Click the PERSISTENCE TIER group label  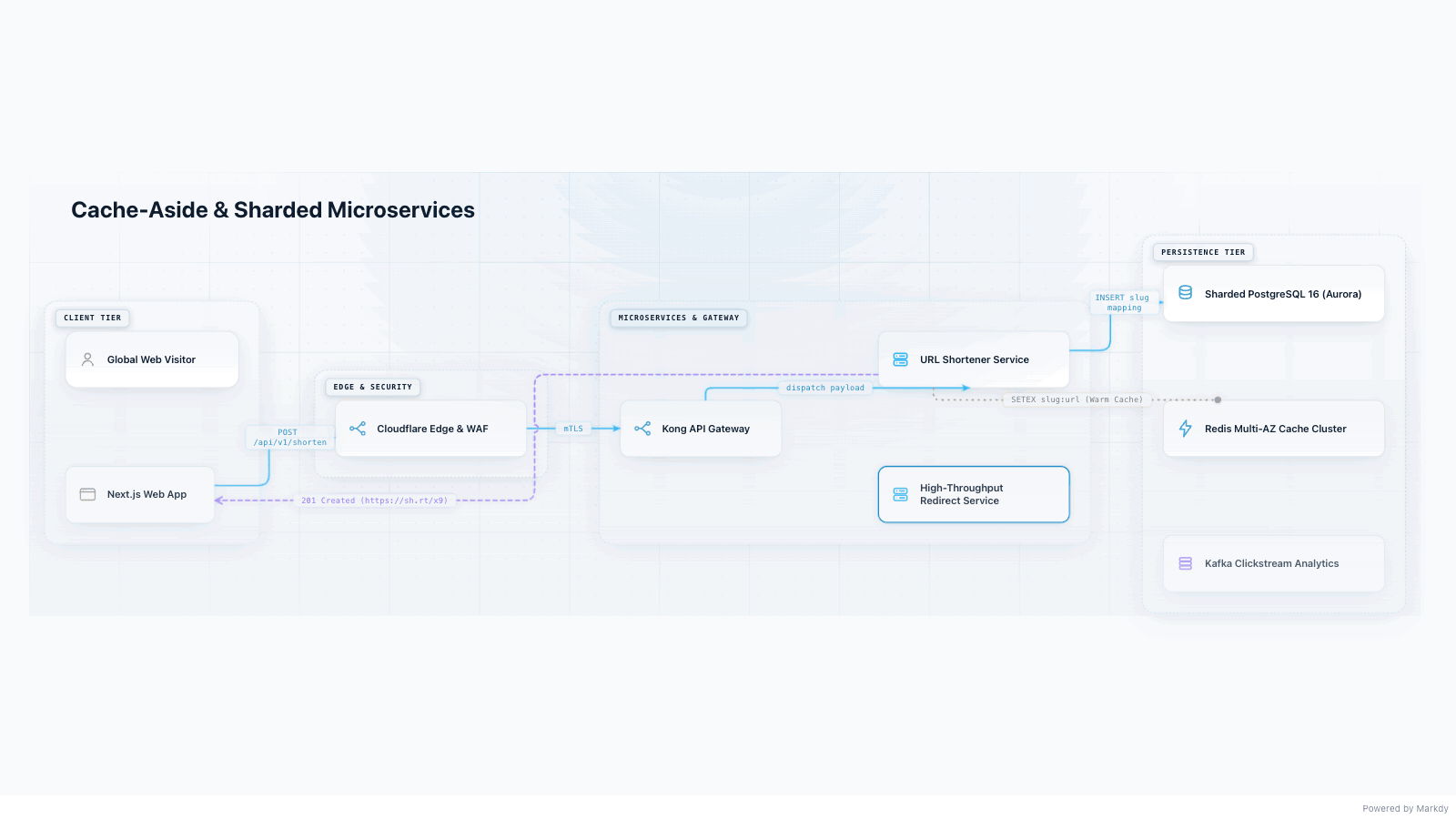pos(1203,252)
